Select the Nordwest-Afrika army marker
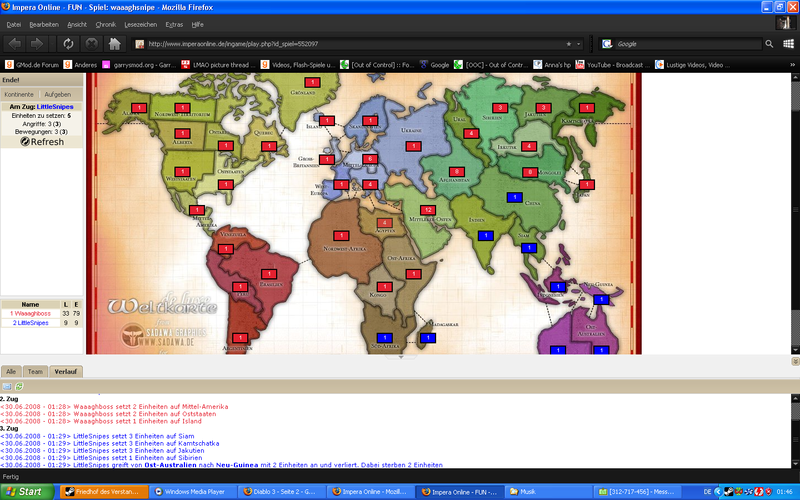Image resolution: width=800 pixels, height=500 pixels. (341, 236)
